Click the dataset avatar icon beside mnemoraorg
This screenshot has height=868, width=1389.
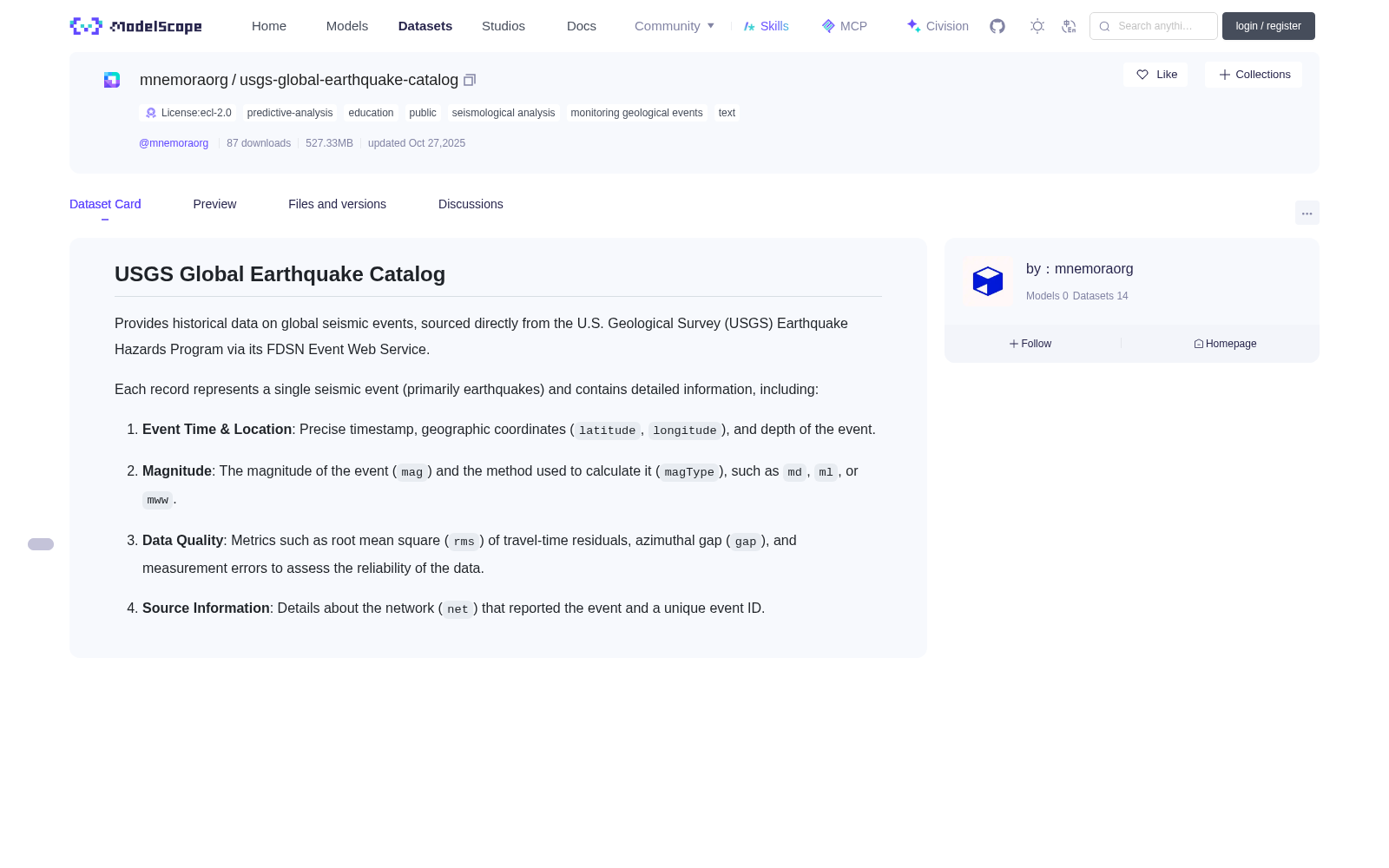click(x=112, y=80)
